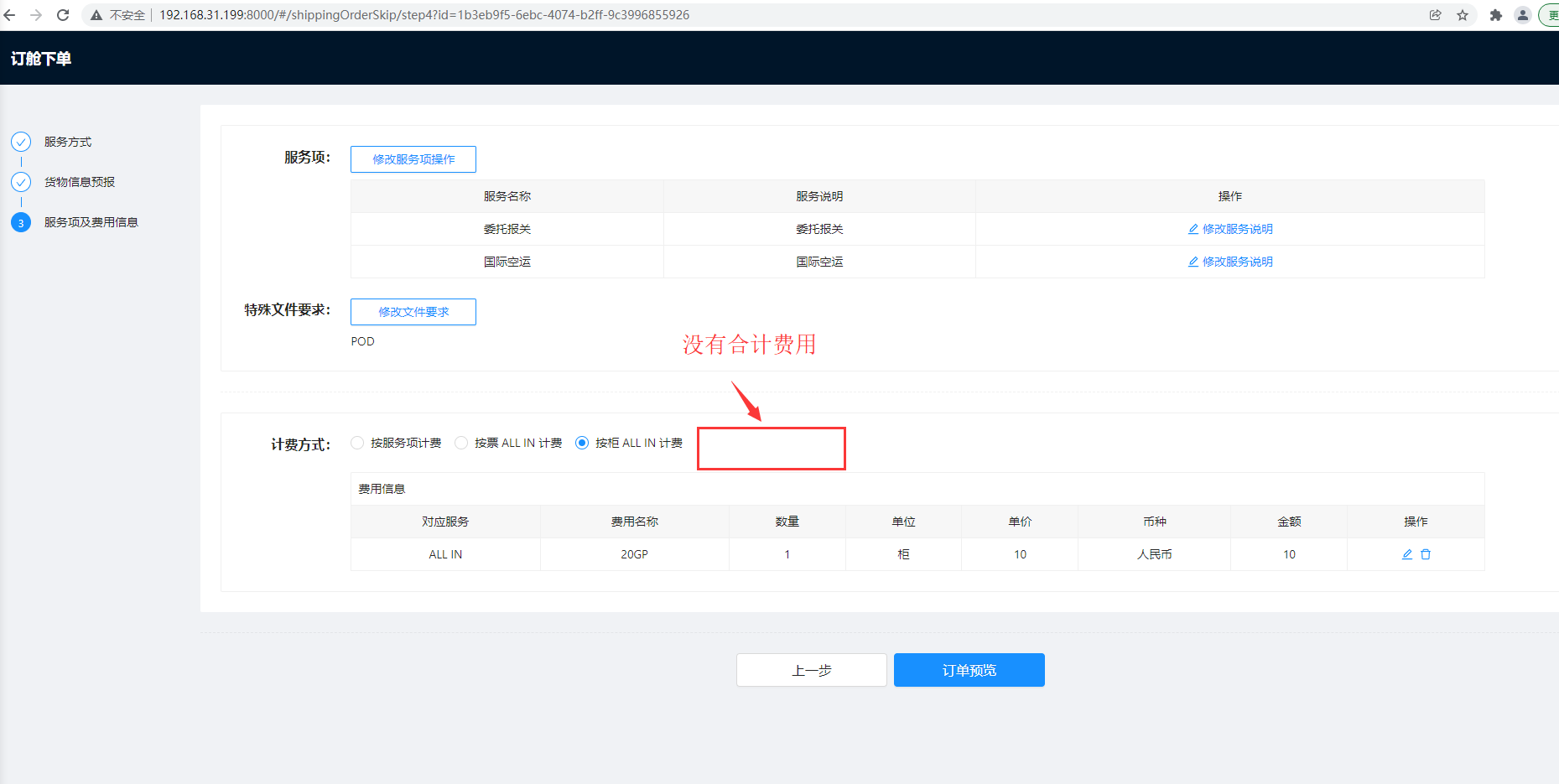Choose 按柜 ALL IN 计费 radio button
Viewport: 1559px width, 784px height.
(582, 443)
